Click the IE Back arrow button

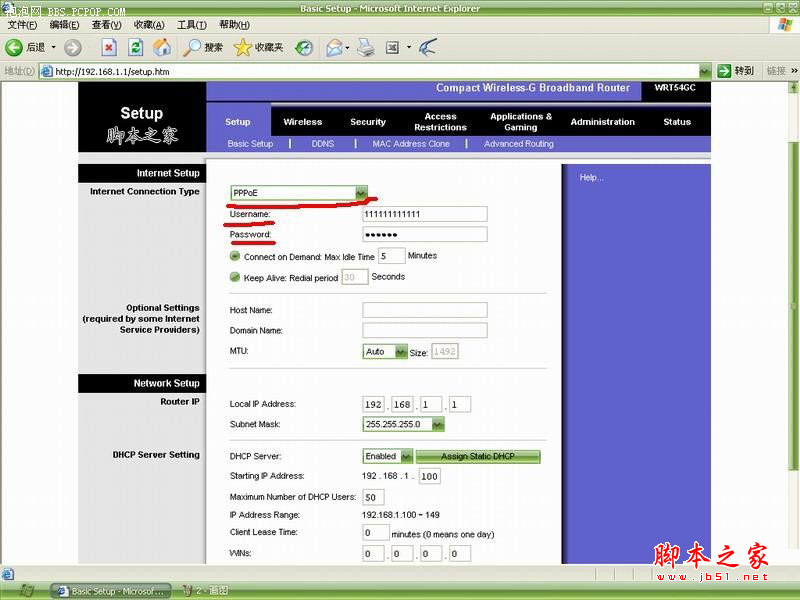pyautogui.click(x=14, y=47)
